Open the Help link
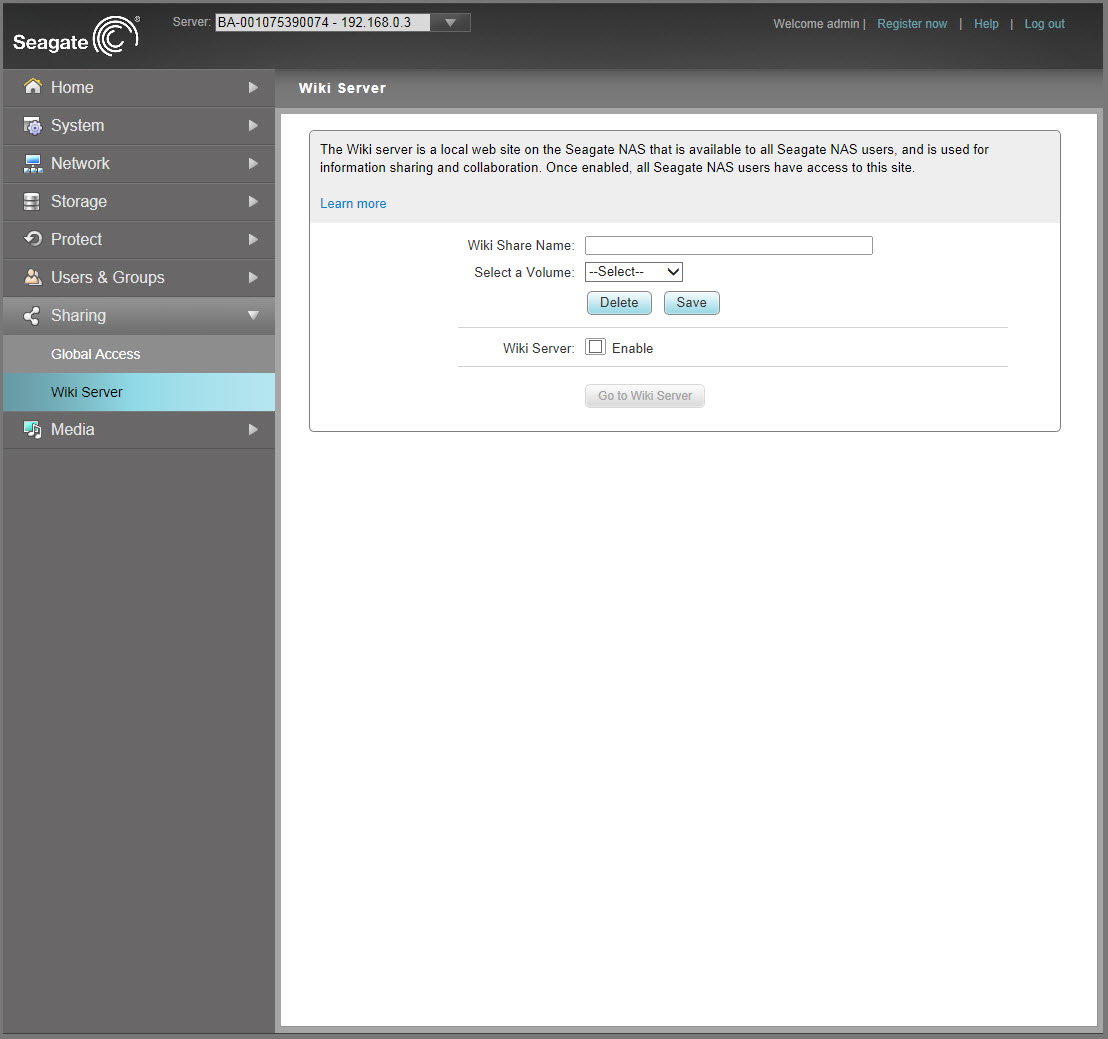The width and height of the screenshot is (1108, 1039). [x=986, y=23]
